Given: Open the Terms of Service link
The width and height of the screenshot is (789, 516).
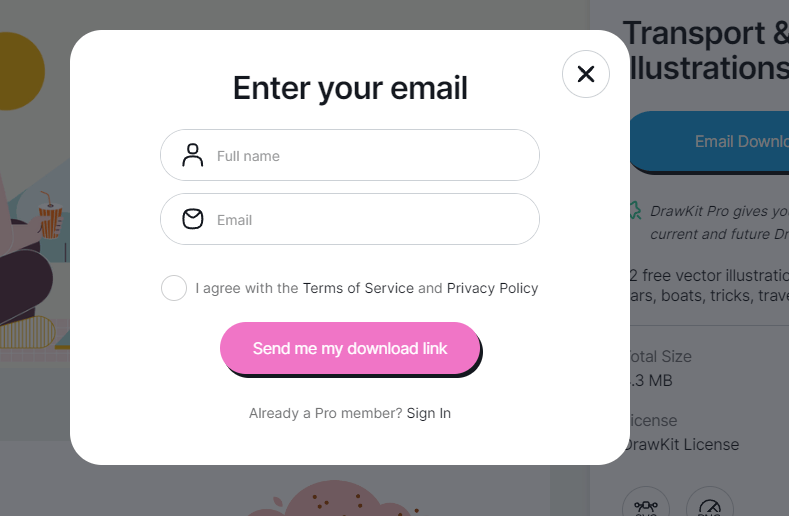Looking at the screenshot, I should click(358, 288).
